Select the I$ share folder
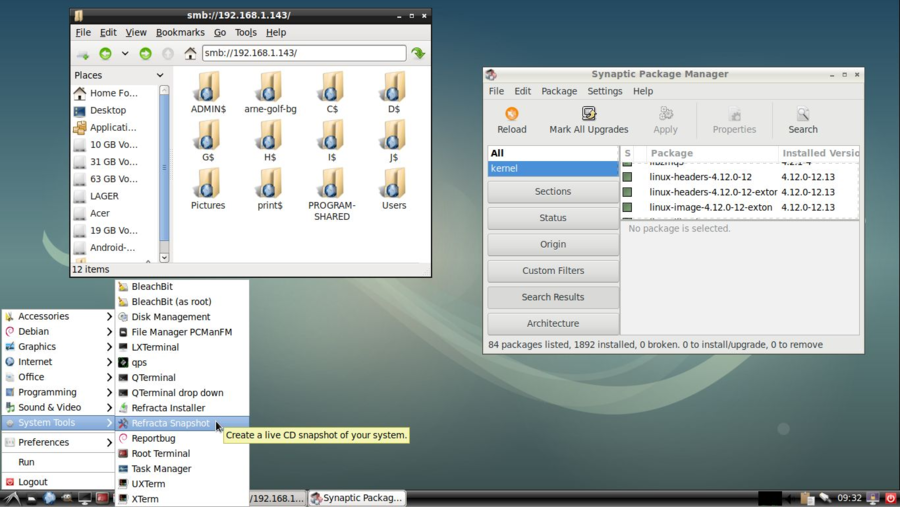This screenshot has width=900, height=507. tap(332, 141)
